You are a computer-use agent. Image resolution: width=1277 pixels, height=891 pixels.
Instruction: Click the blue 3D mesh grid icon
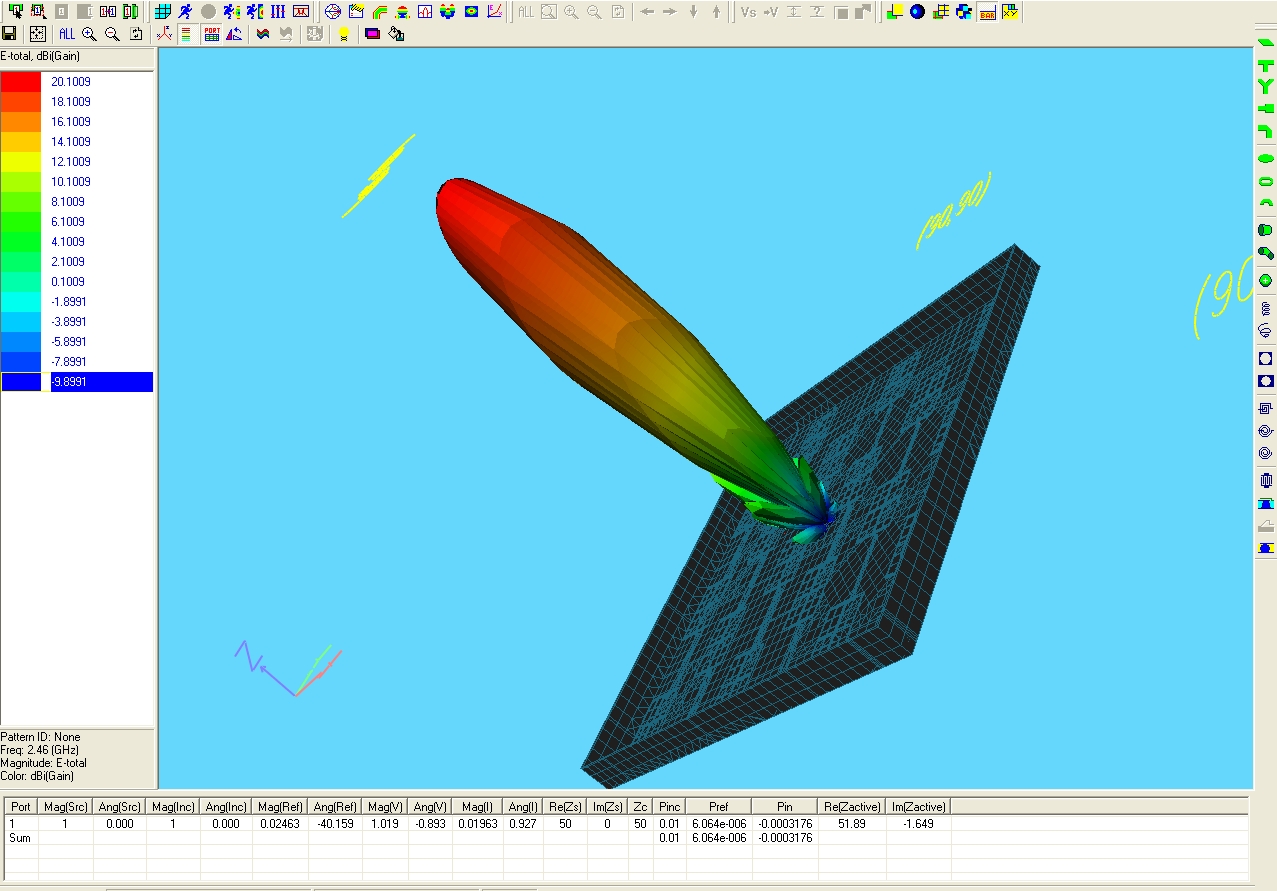click(162, 11)
